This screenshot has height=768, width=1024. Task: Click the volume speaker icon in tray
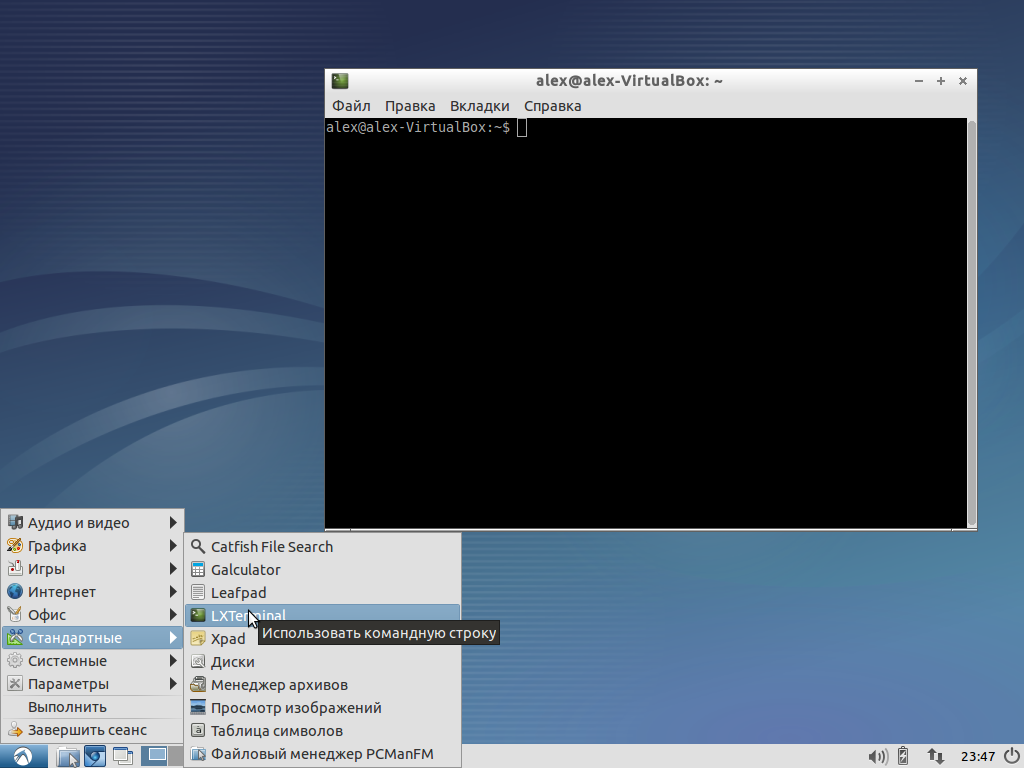877,756
